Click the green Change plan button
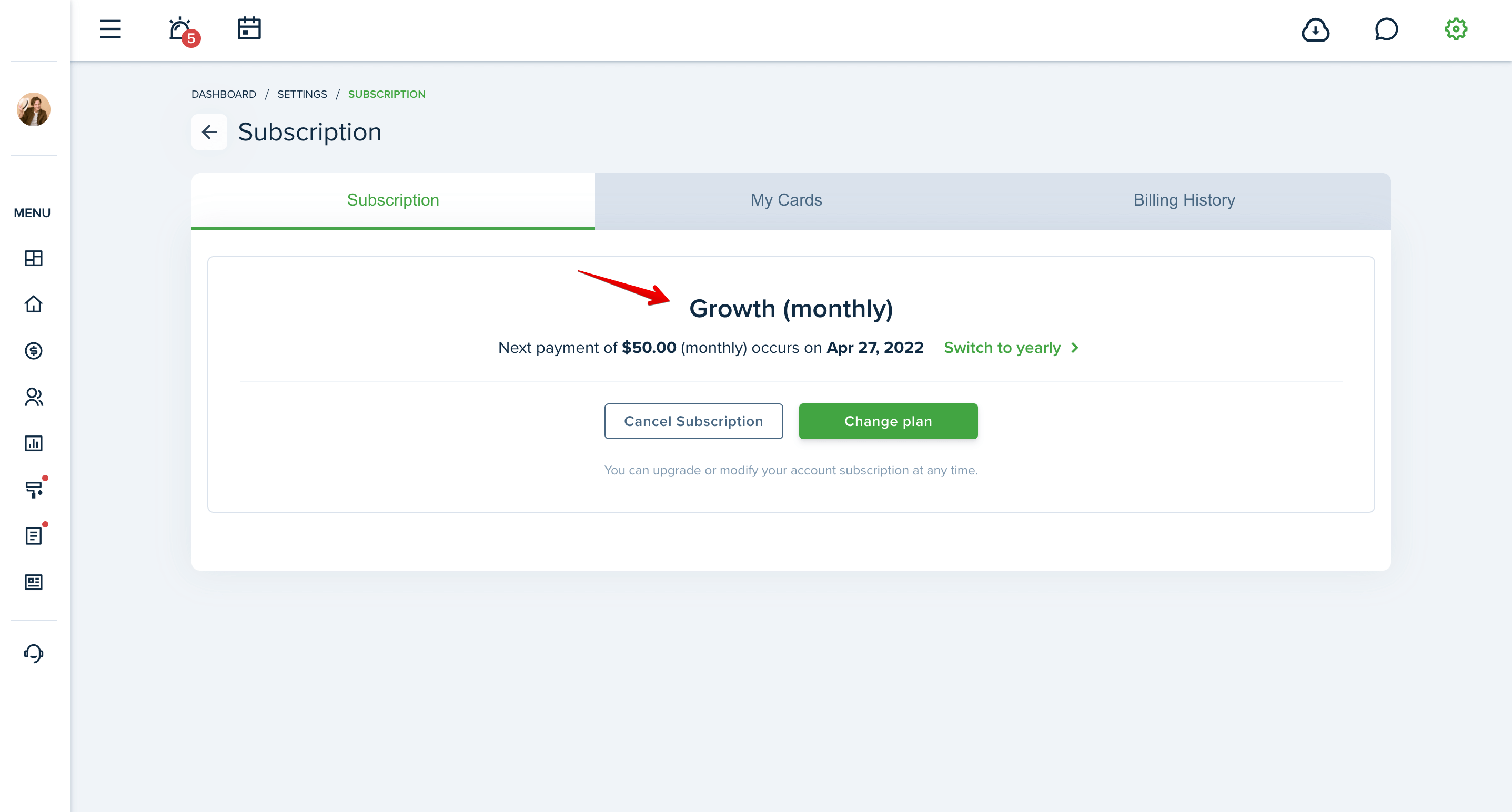 (888, 421)
